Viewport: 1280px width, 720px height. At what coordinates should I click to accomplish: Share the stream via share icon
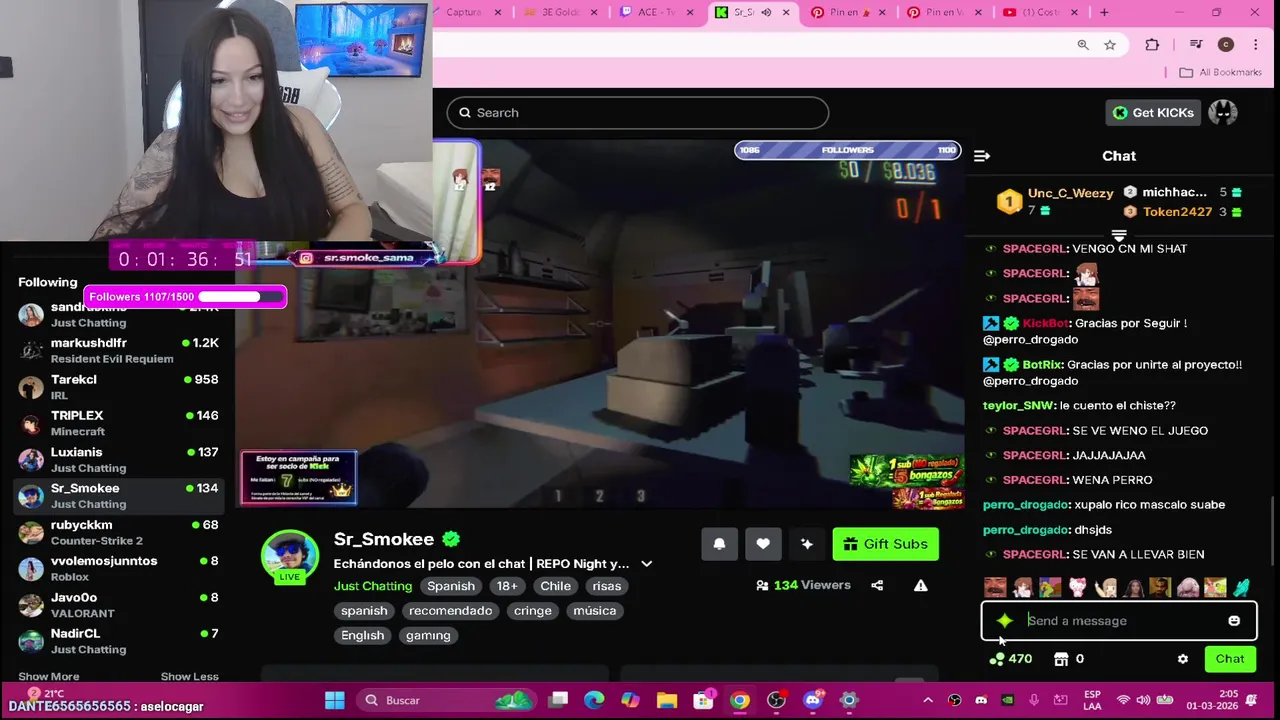tap(877, 586)
